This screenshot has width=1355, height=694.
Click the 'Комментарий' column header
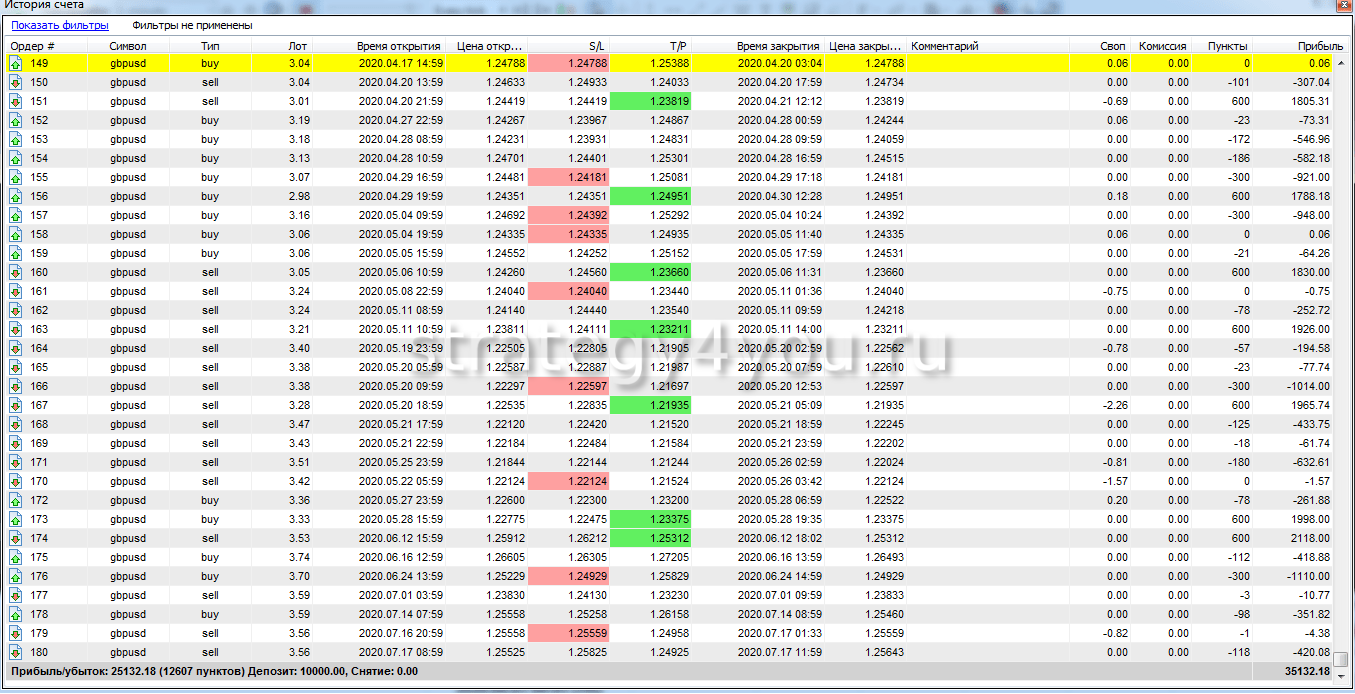click(x=944, y=46)
